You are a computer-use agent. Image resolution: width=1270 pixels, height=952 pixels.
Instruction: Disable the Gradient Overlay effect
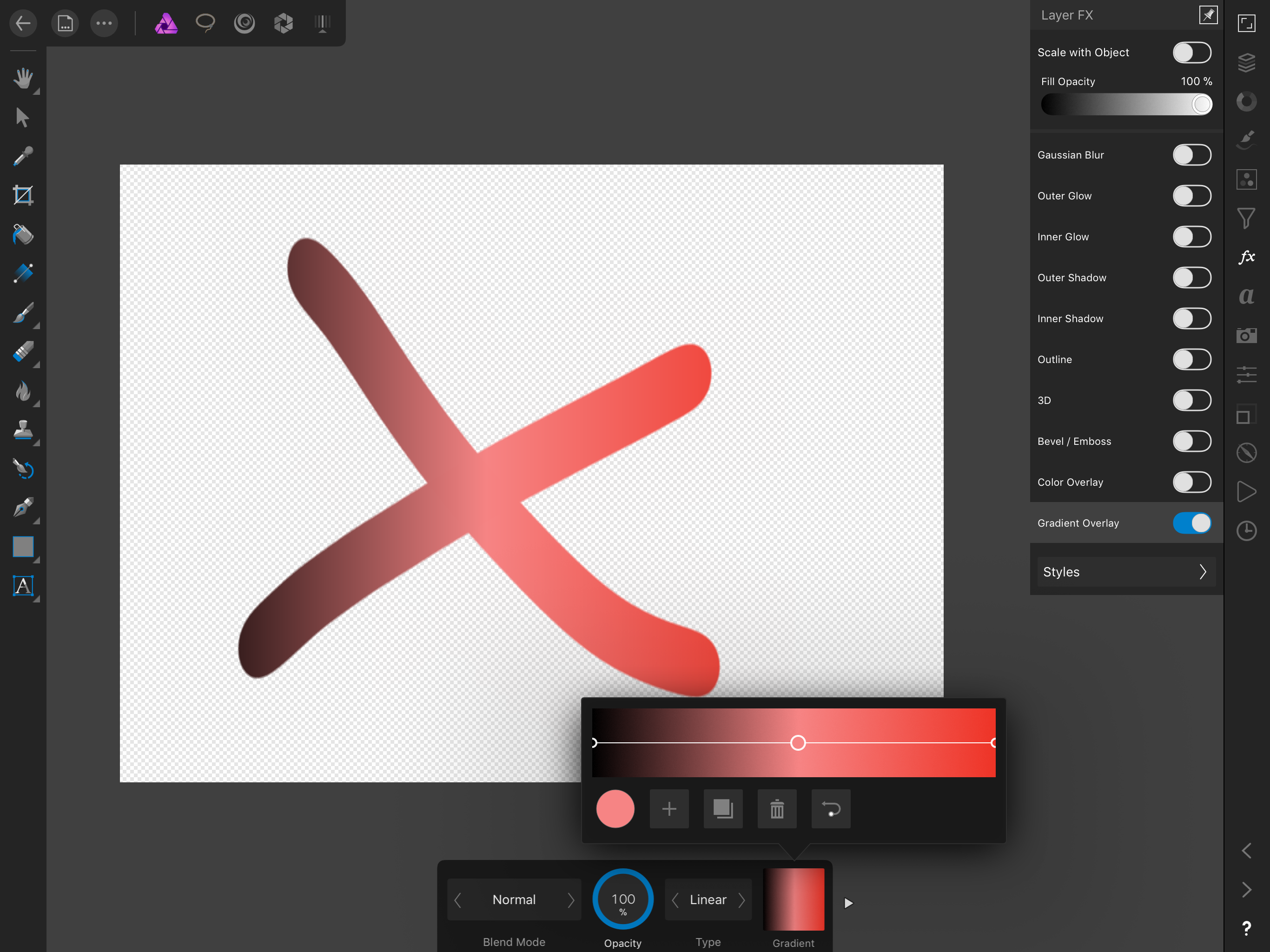click(x=1192, y=523)
